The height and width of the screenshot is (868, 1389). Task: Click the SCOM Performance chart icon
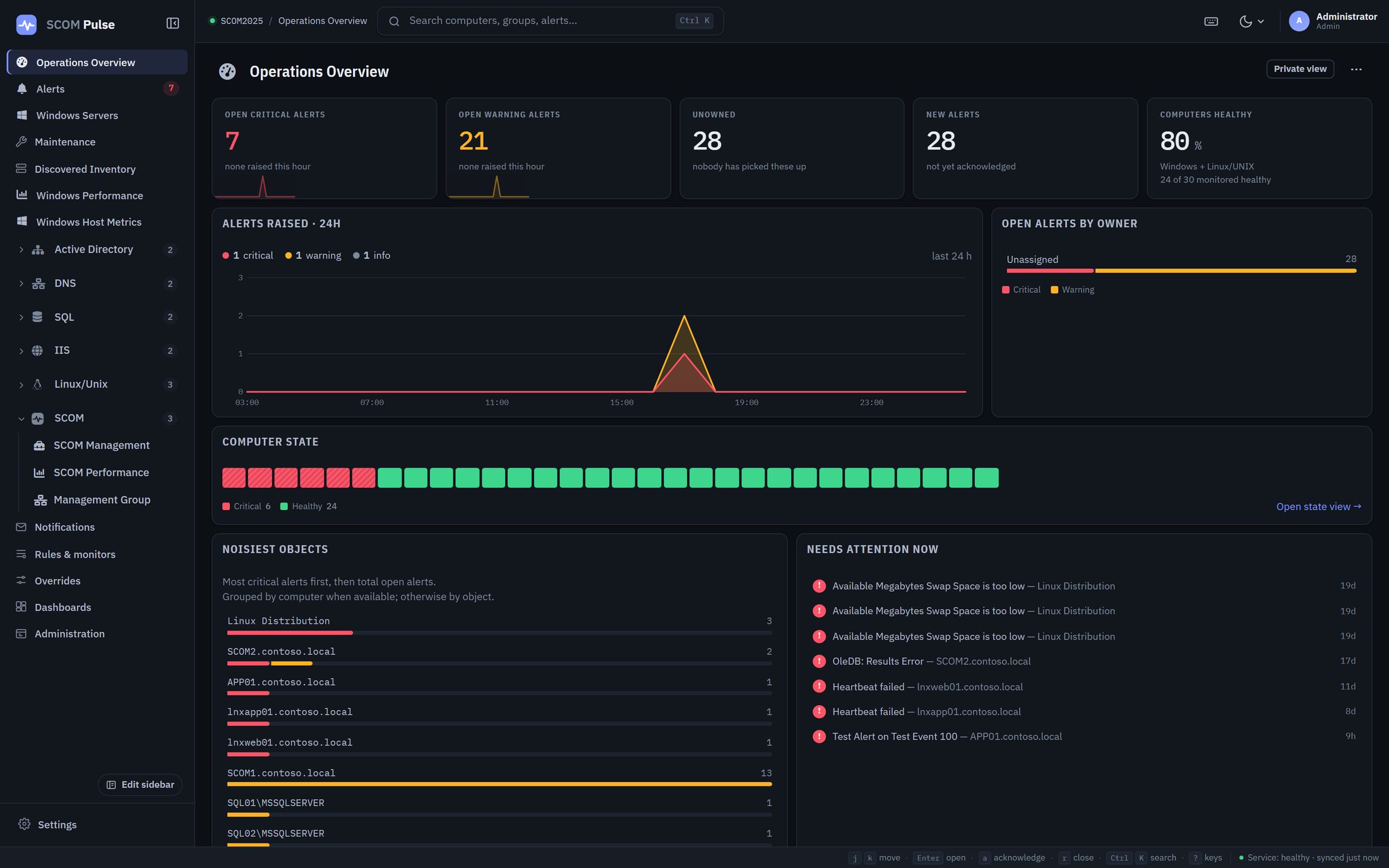pos(39,472)
